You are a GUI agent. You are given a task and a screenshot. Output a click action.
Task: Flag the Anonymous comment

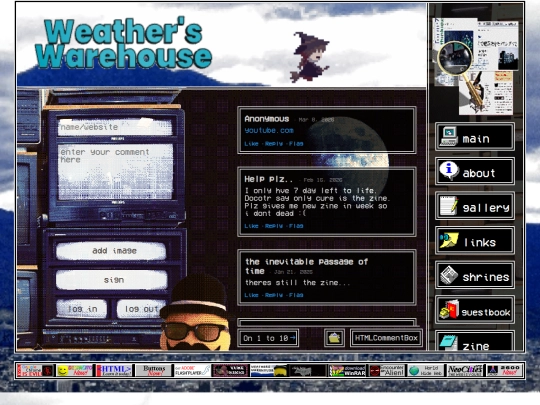point(296,144)
